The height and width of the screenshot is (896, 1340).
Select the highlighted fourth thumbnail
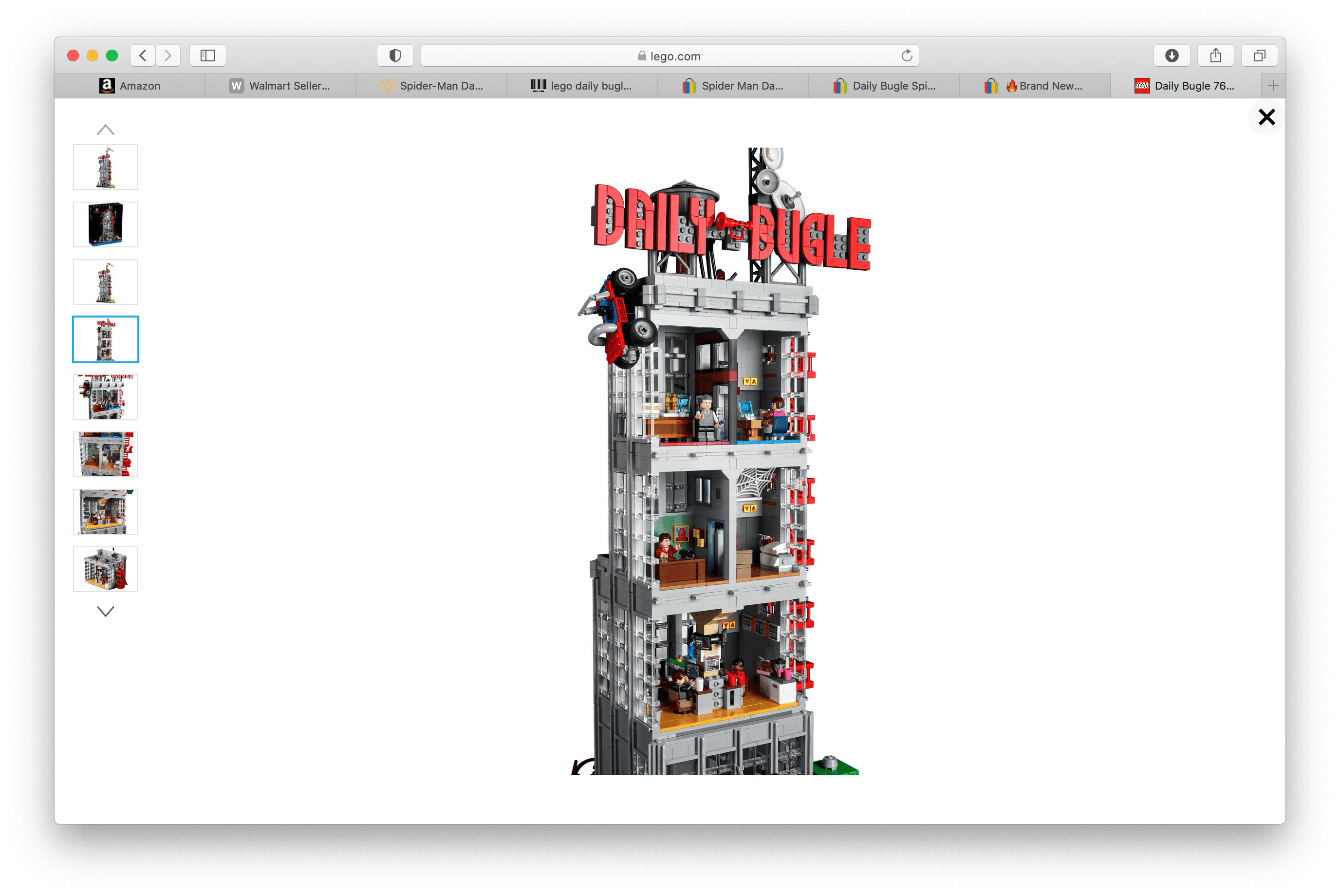(x=106, y=339)
